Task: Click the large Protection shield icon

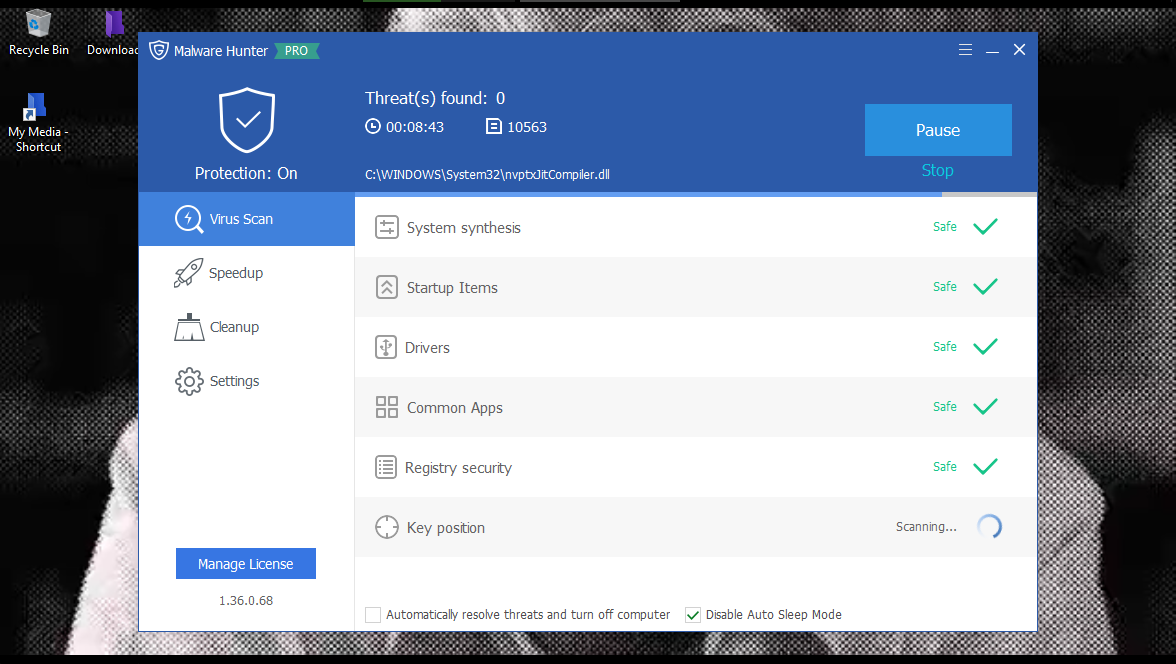Action: 247,120
